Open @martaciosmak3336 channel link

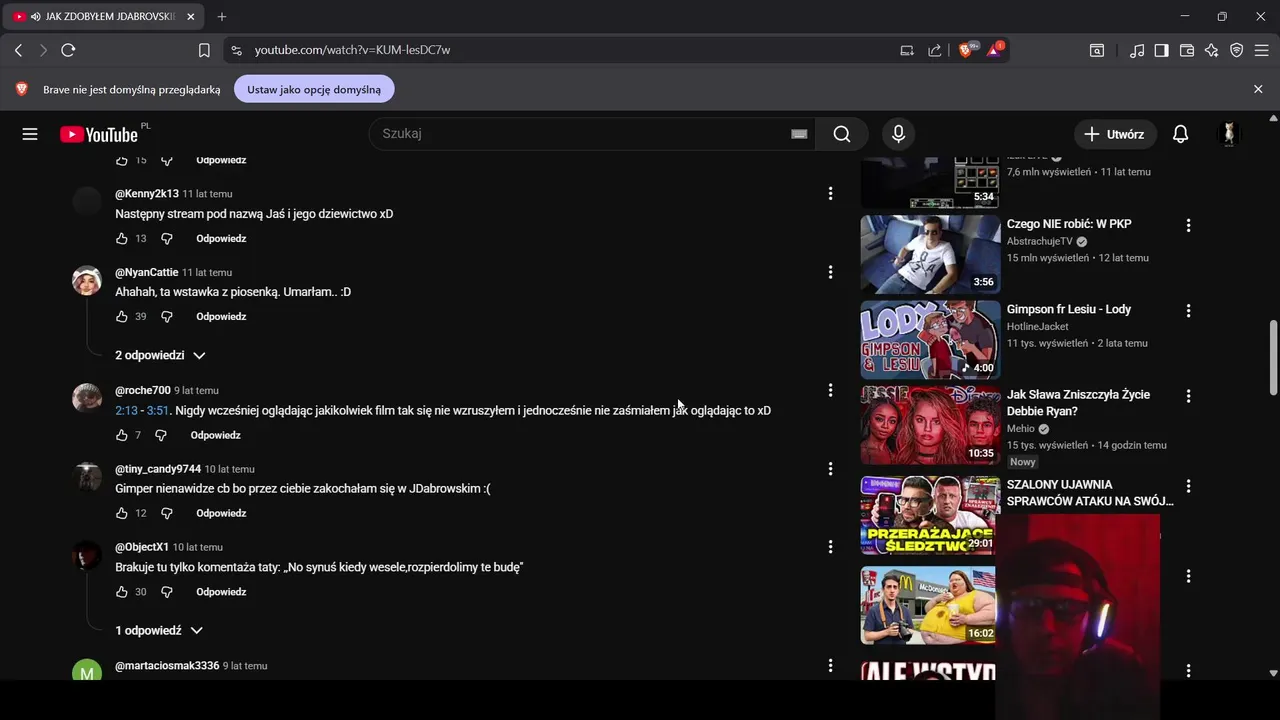tap(167, 666)
